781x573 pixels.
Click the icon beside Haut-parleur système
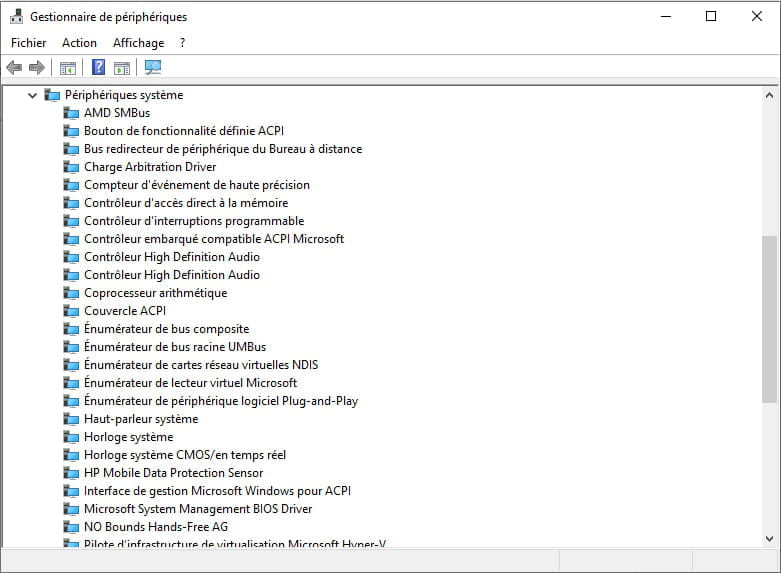click(x=71, y=419)
